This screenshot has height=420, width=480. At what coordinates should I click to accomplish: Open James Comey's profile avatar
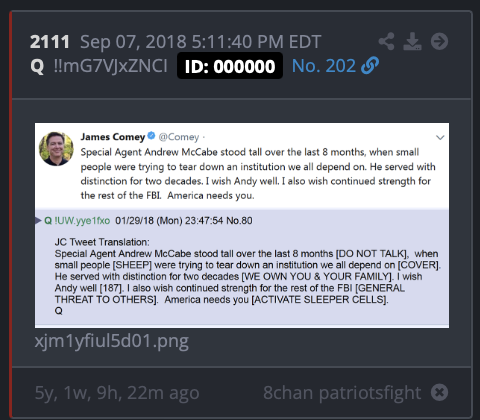[x=56, y=149]
